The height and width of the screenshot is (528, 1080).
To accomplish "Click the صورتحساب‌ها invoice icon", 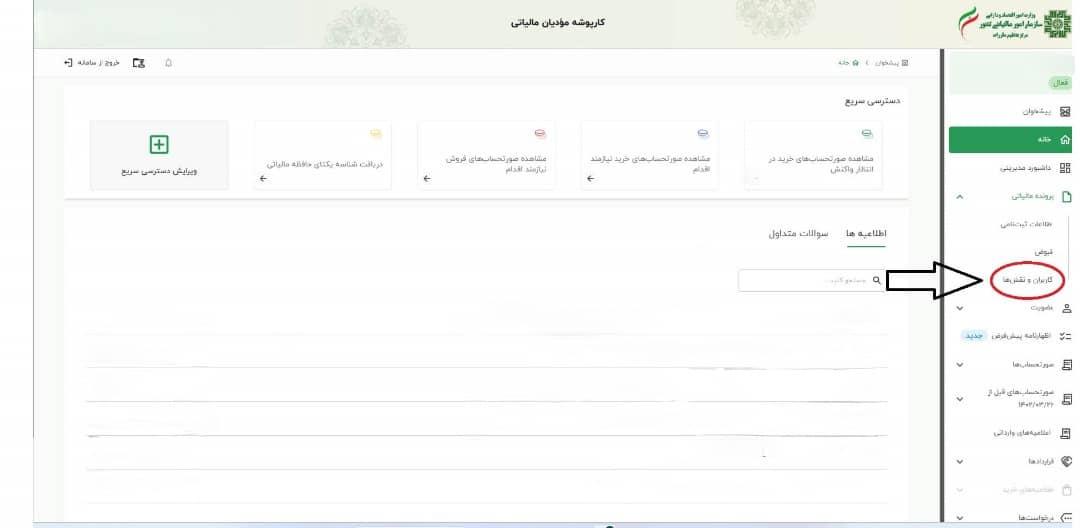I will click(1067, 364).
